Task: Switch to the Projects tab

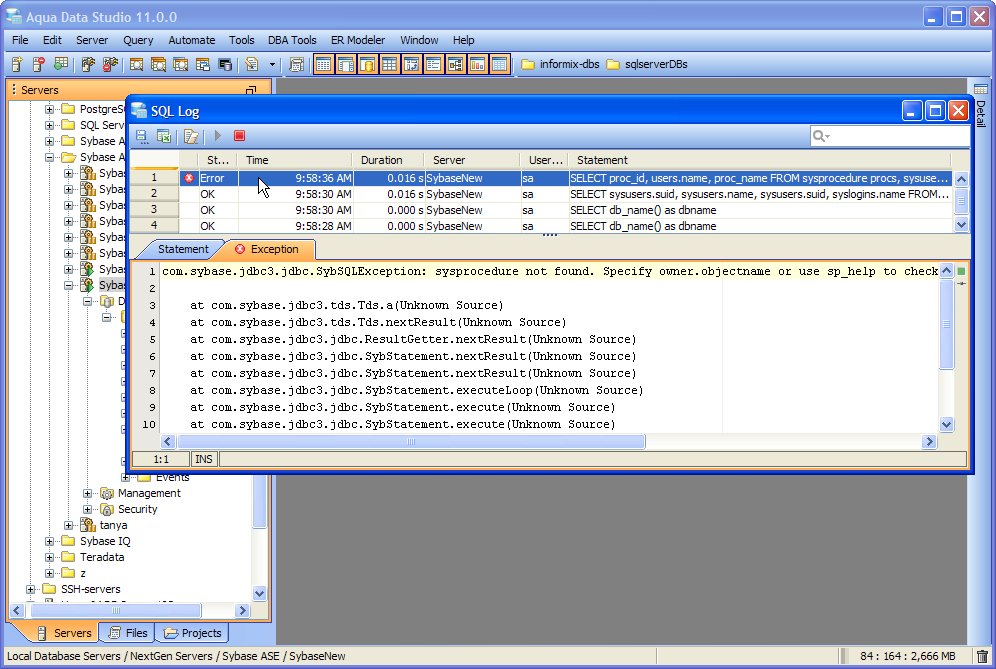Action: coord(193,633)
